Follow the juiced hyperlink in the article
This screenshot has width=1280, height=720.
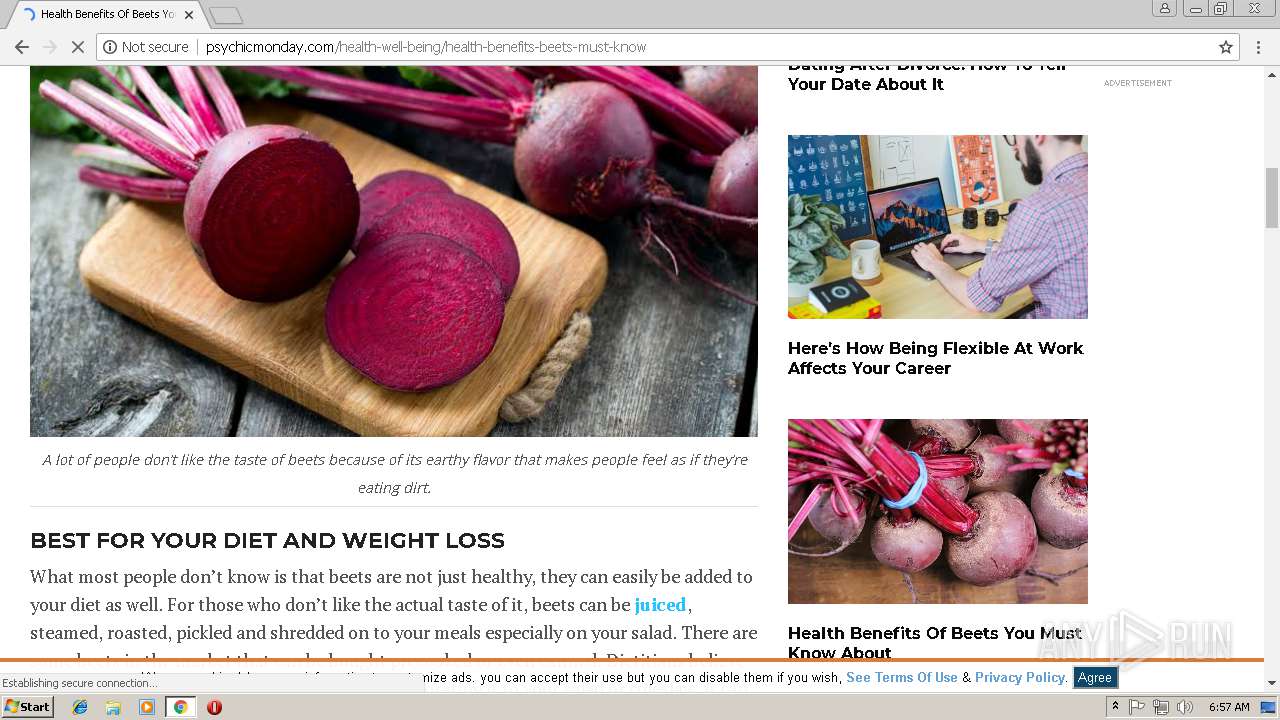click(x=660, y=605)
